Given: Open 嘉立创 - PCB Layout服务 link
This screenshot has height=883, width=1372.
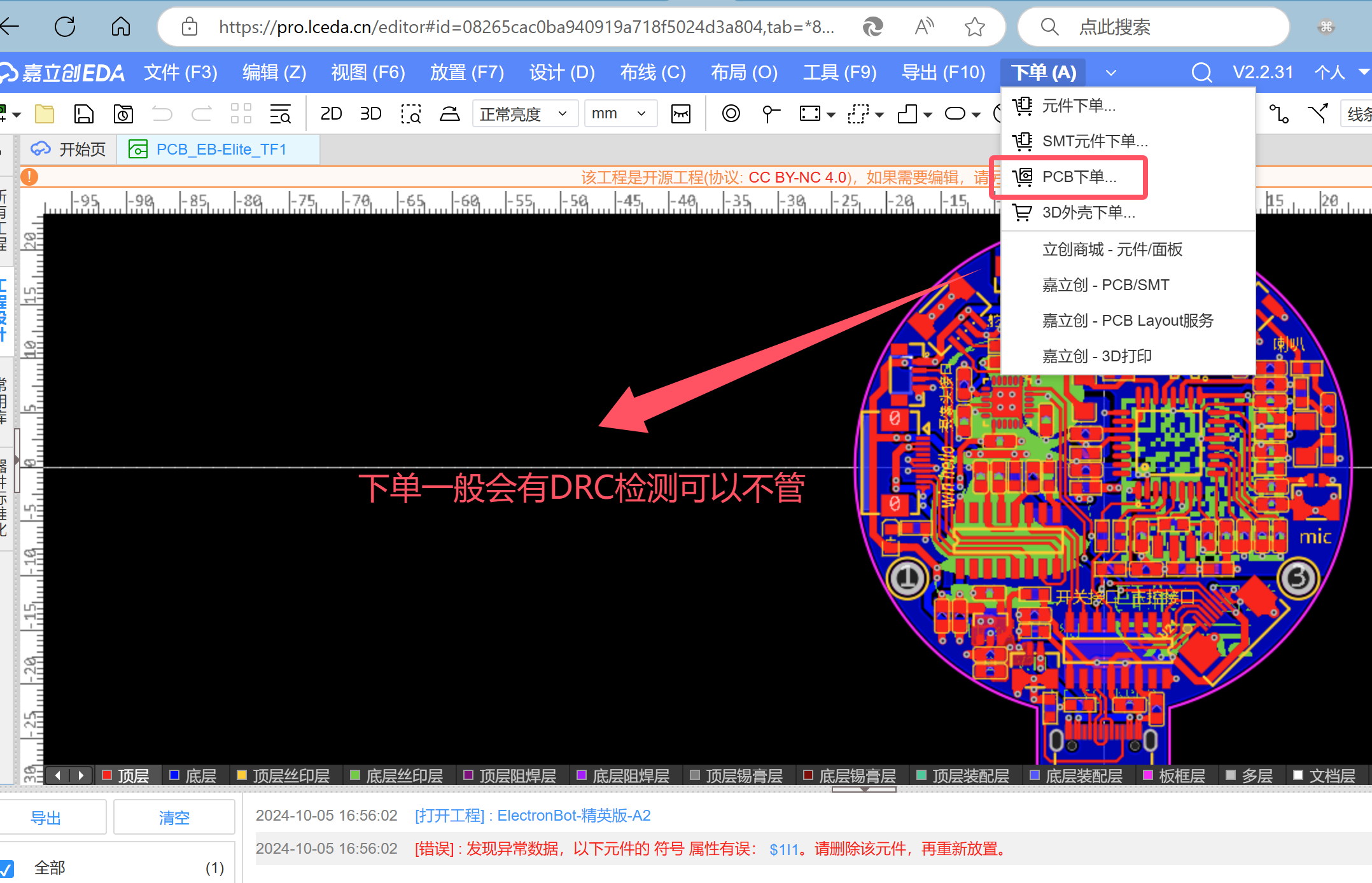Looking at the screenshot, I should (1128, 321).
